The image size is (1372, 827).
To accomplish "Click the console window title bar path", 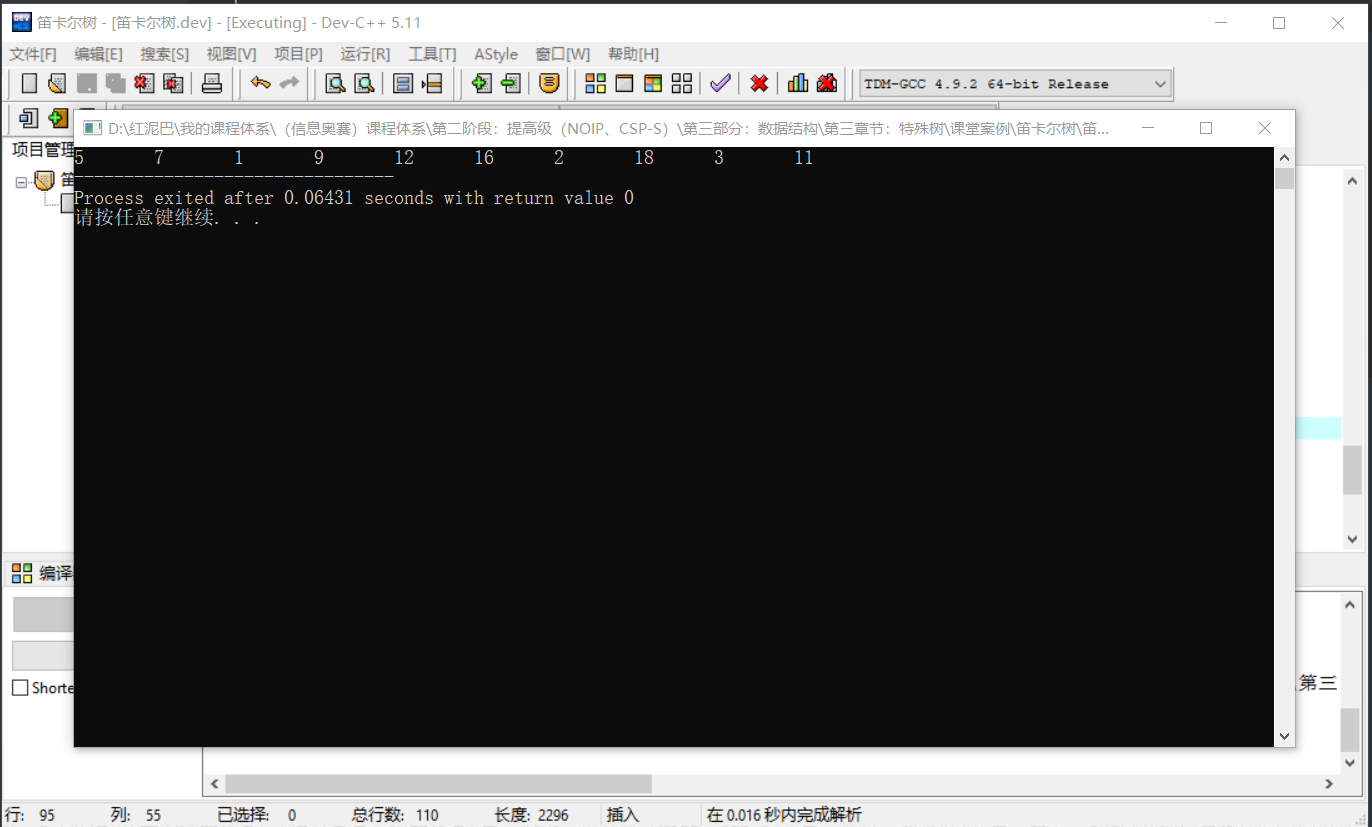I will coord(608,128).
